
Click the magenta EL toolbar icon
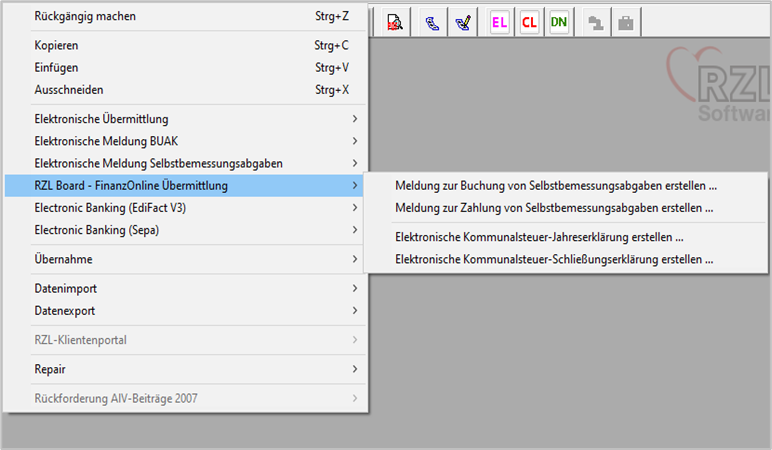pos(500,22)
